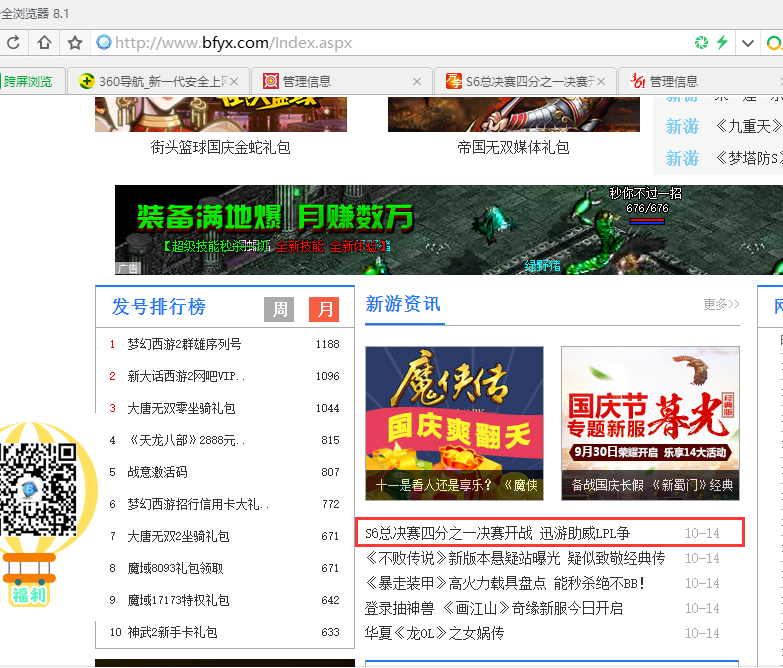Open 梦幻西游招行信用卡大礼 entry

point(198,504)
